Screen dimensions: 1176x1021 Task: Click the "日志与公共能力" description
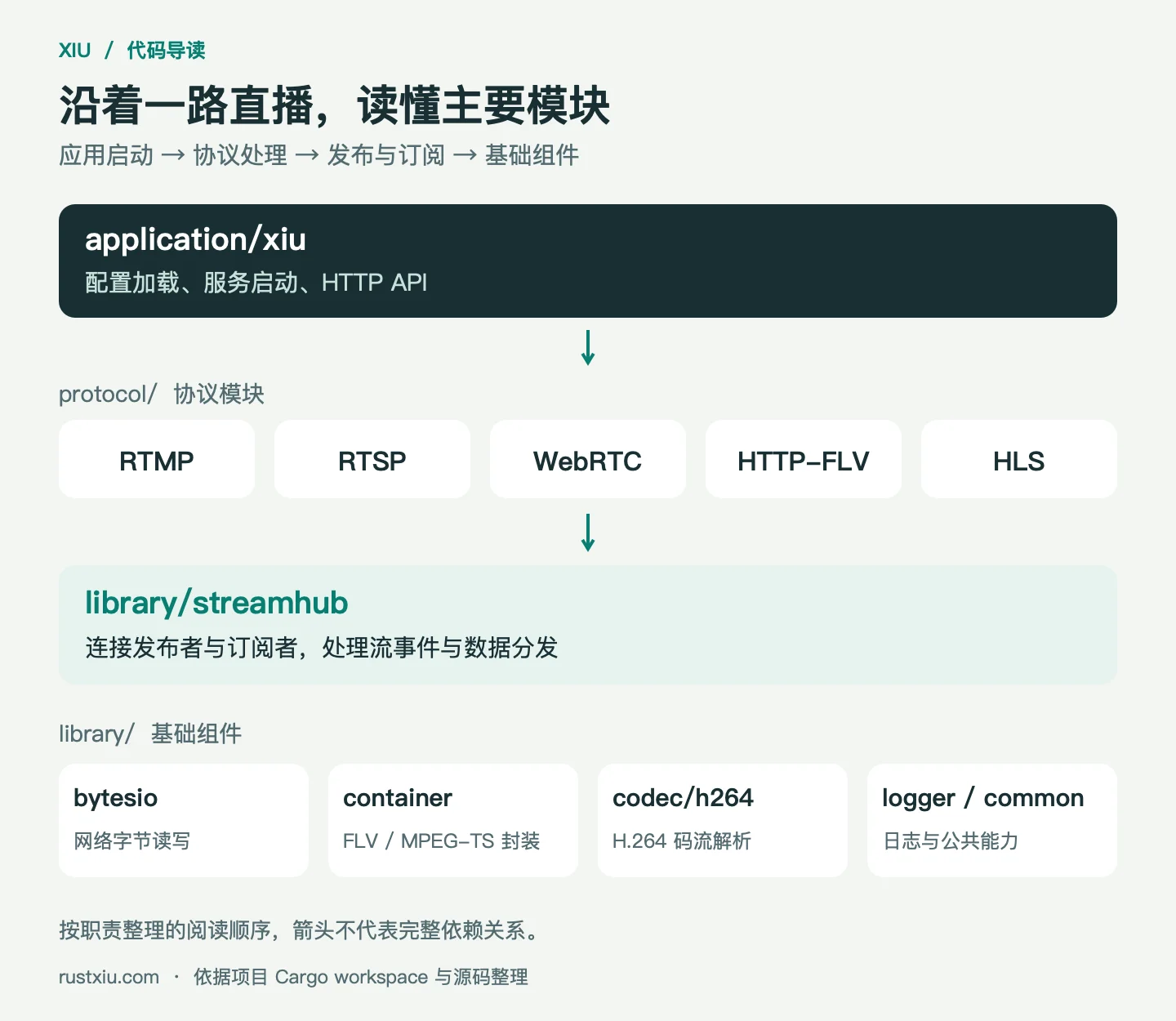(x=951, y=841)
